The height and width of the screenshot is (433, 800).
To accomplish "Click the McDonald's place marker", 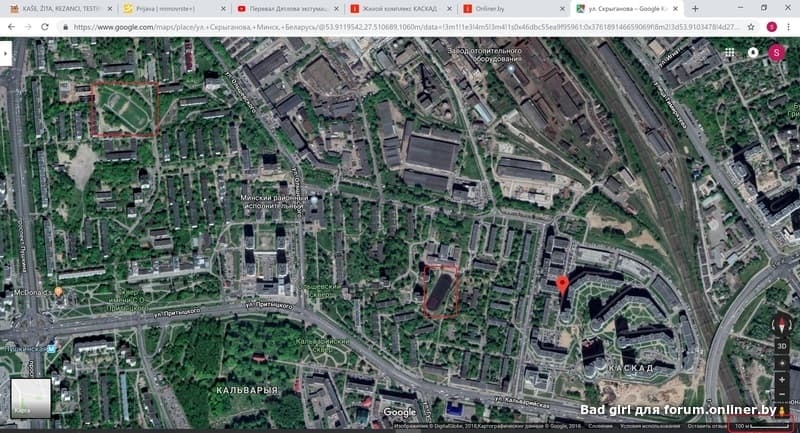I will point(58,292).
